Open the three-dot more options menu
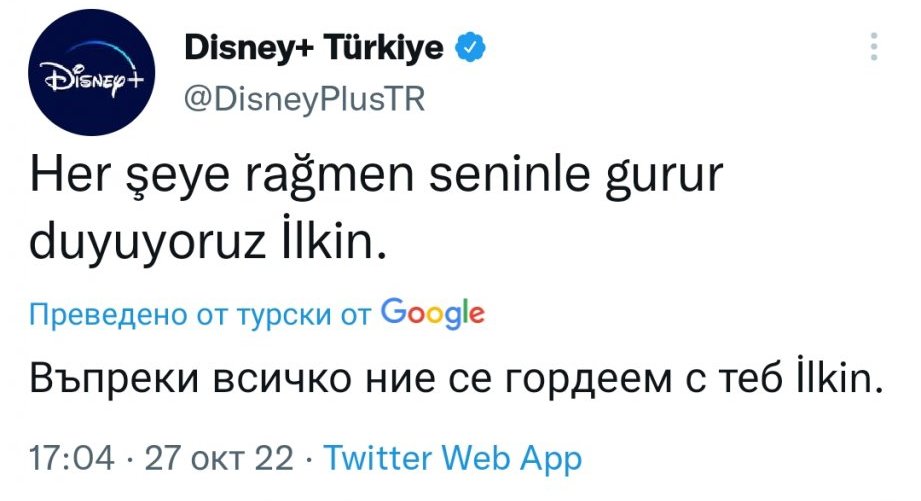The width and height of the screenshot is (921, 501). 875,46
